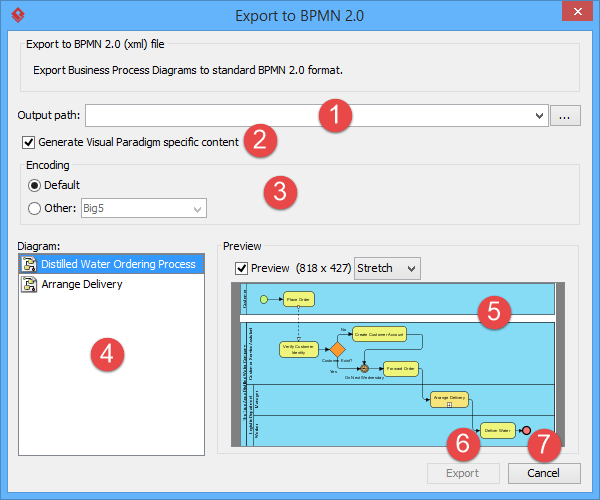Screen dimensions: 600x500
Task: Click the Verify Customer Identity task in preview
Action: 299,350
